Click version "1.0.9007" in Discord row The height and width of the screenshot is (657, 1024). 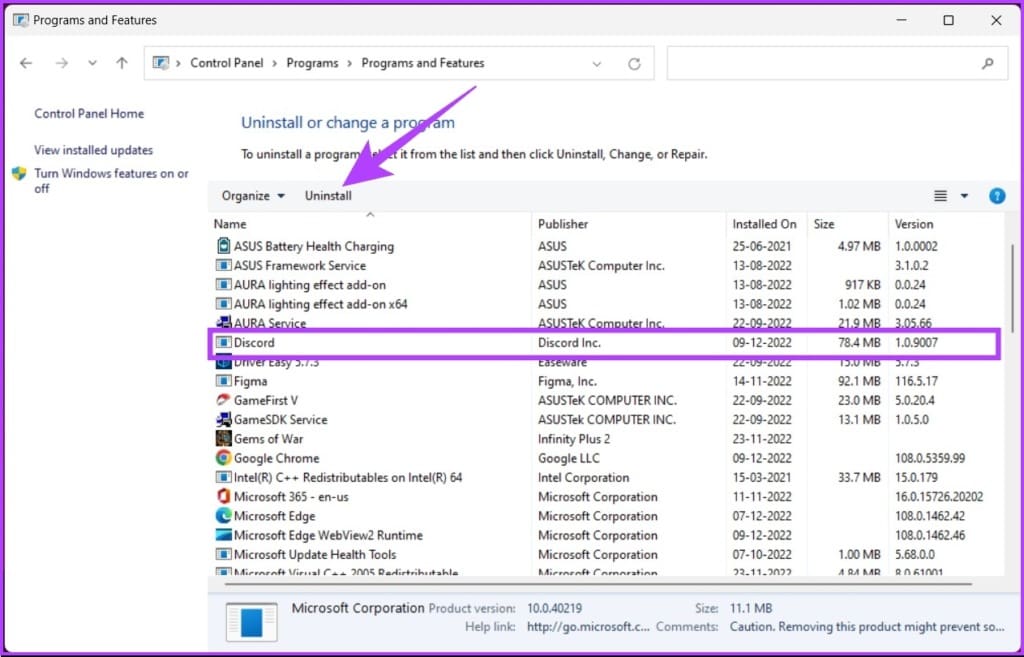click(916, 343)
